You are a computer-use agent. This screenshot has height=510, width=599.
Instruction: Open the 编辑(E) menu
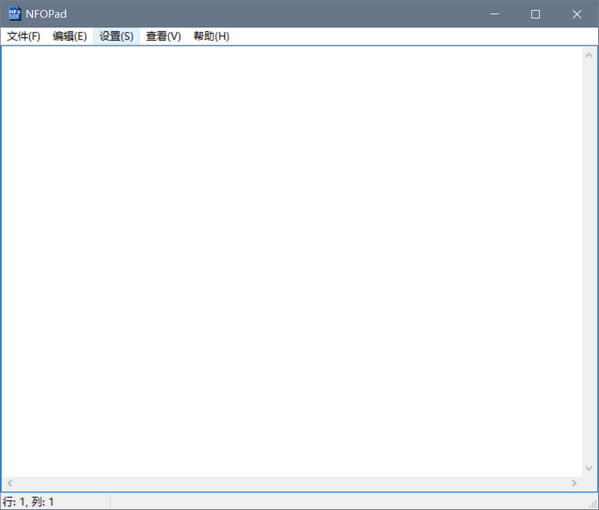click(70, 36)
